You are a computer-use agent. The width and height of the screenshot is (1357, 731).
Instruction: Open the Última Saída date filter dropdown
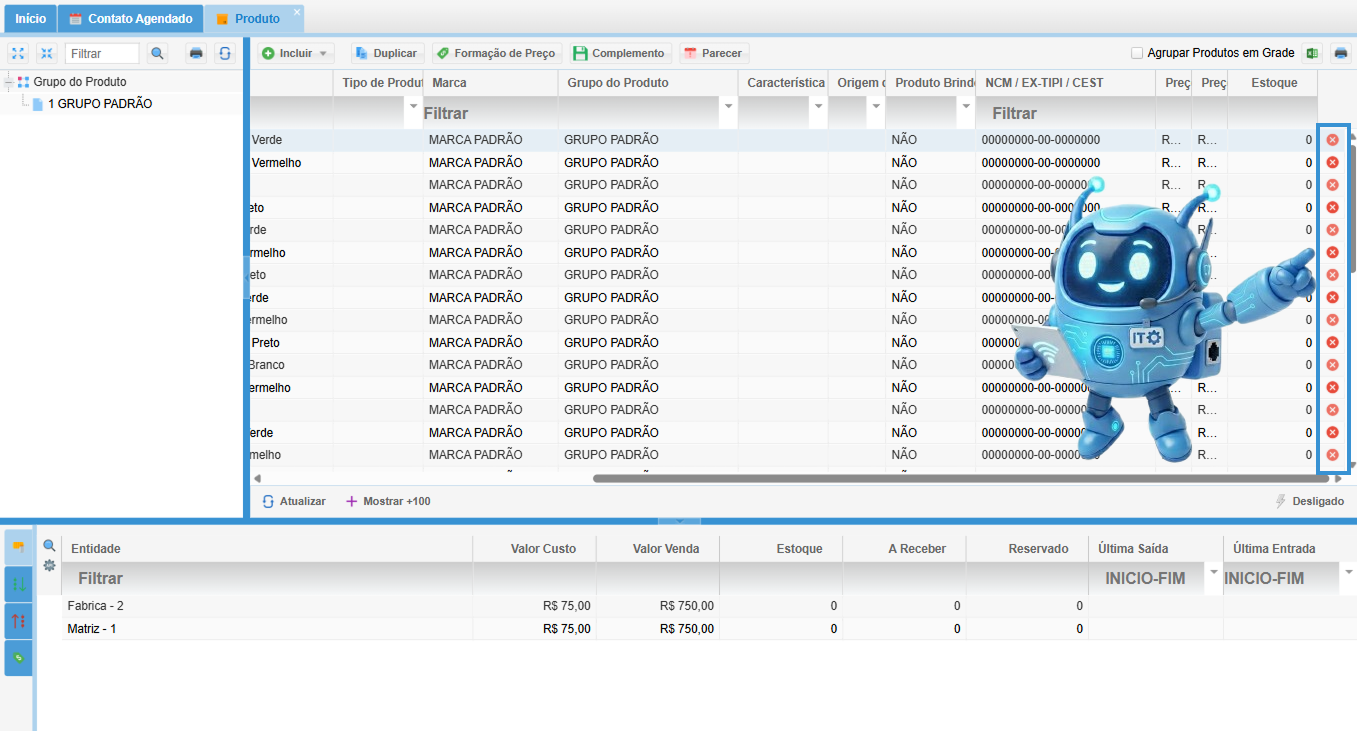pyautogui.click(x=1214, y=572)
